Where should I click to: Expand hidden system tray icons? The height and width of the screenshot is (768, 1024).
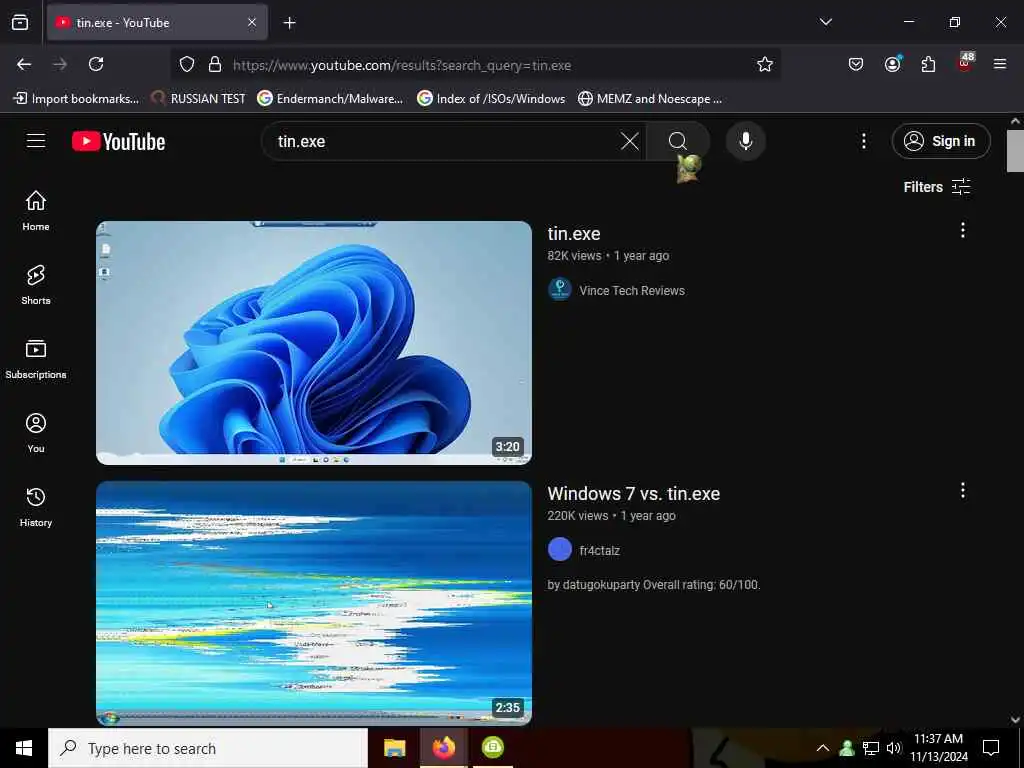point(823,748)
